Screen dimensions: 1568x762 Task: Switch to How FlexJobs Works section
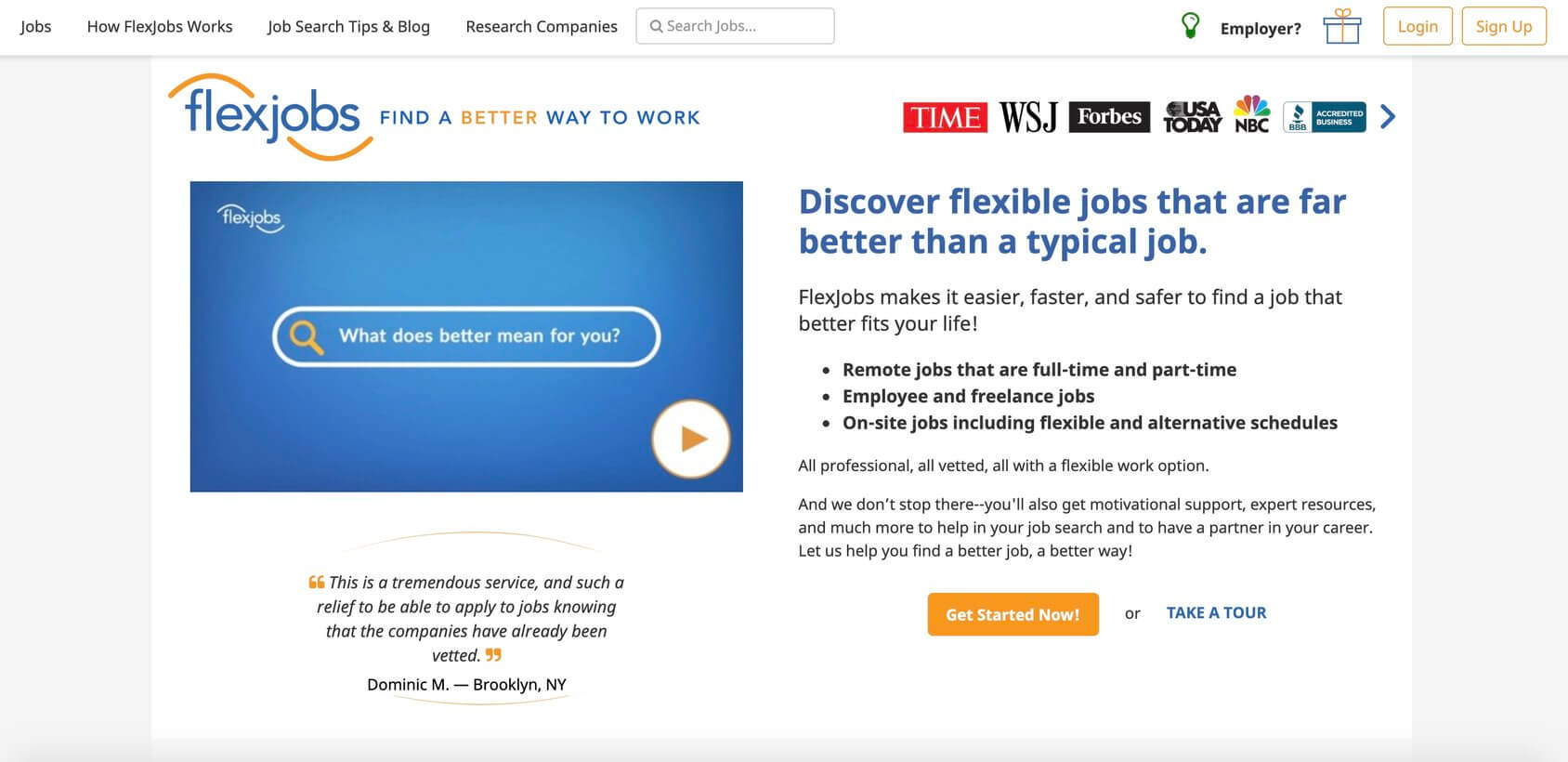coord(160,26)
